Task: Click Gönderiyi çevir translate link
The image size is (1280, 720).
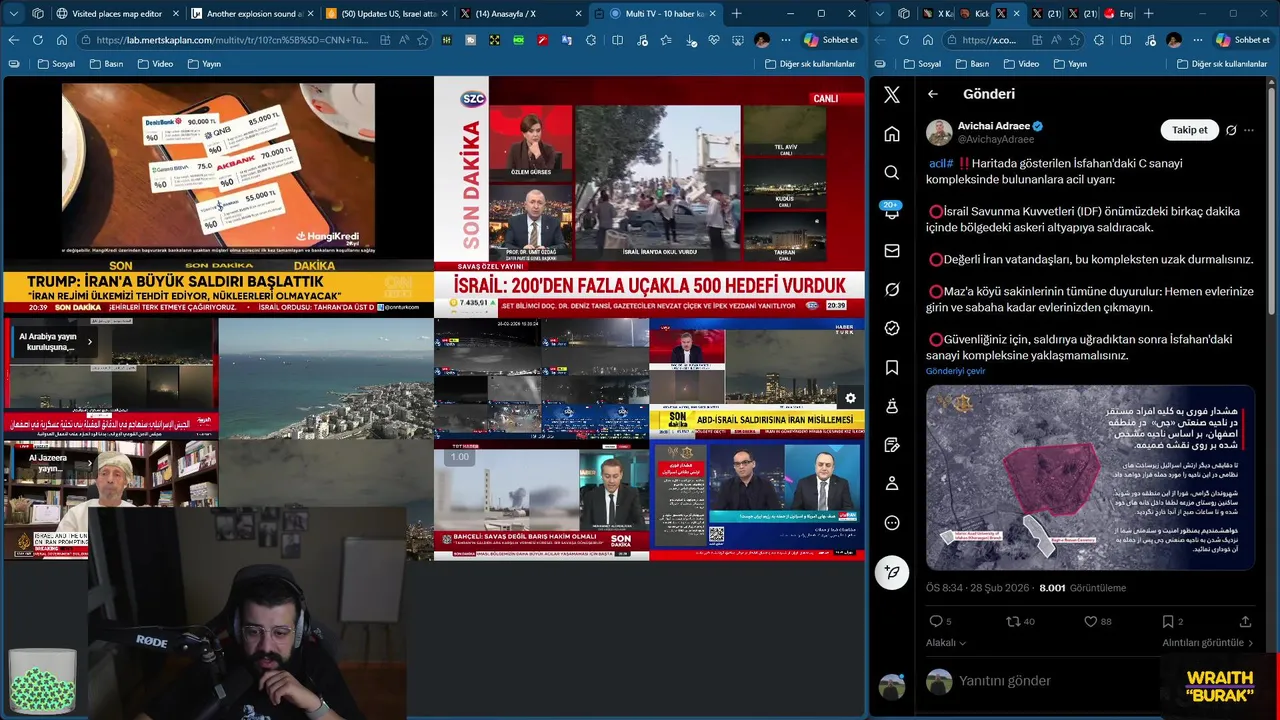Action: [x=955, y=371]
